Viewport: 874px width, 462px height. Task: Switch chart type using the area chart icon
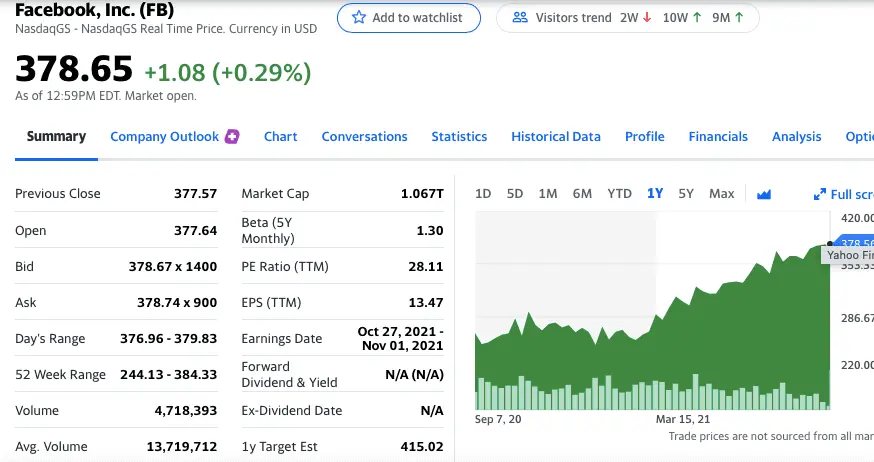point(764,194)
